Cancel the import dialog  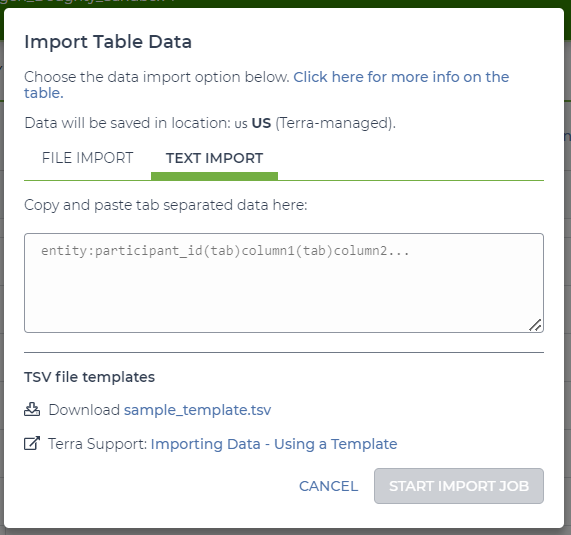(x=328, y=486)
